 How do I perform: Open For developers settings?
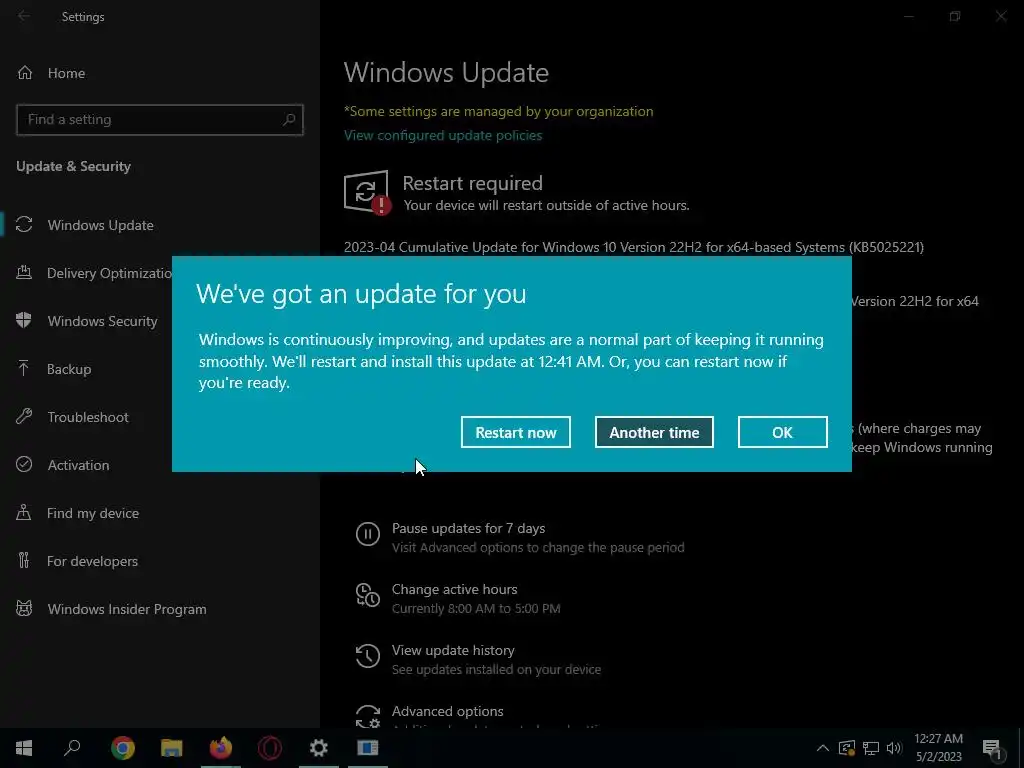click(92, 561)
